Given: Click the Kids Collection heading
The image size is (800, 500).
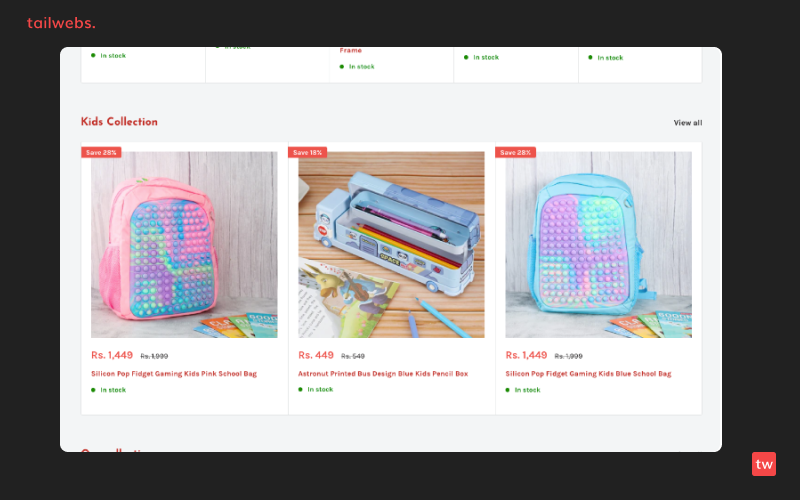Looking at the screenshot, I should click(119, 121).
